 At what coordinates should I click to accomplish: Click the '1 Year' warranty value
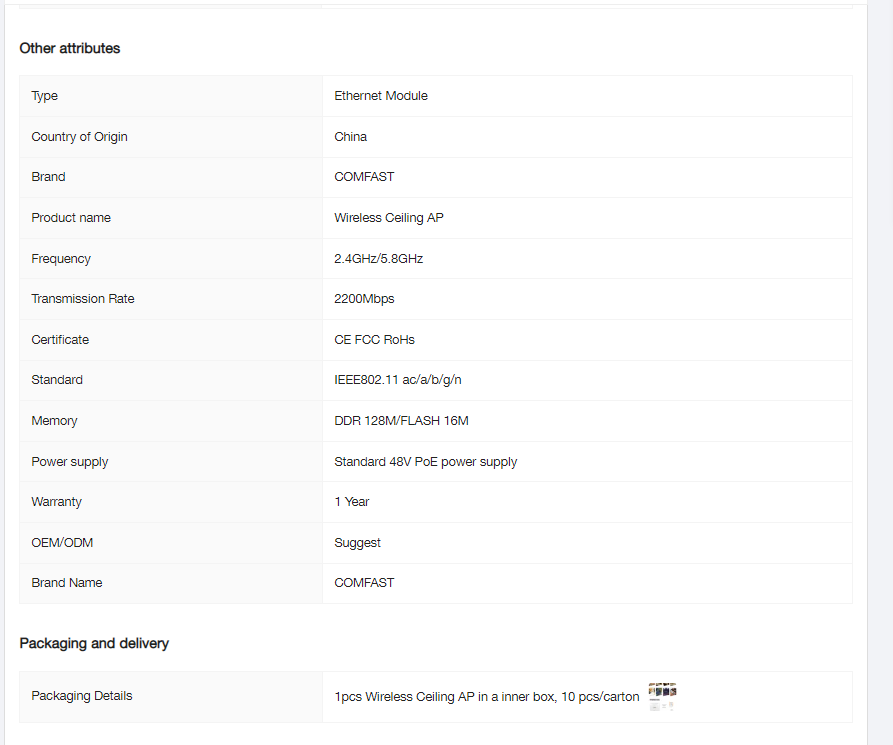point(352,501)
